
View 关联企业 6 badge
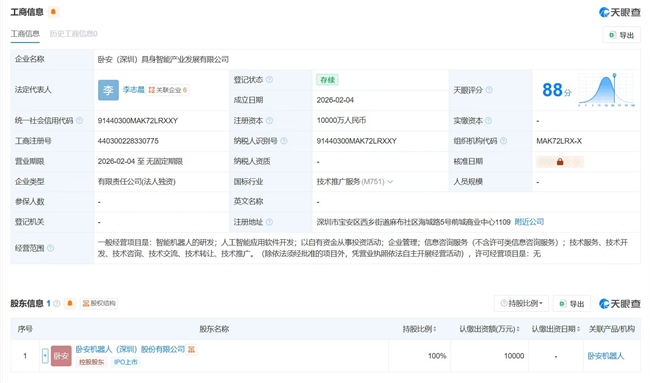click(168, 90)
